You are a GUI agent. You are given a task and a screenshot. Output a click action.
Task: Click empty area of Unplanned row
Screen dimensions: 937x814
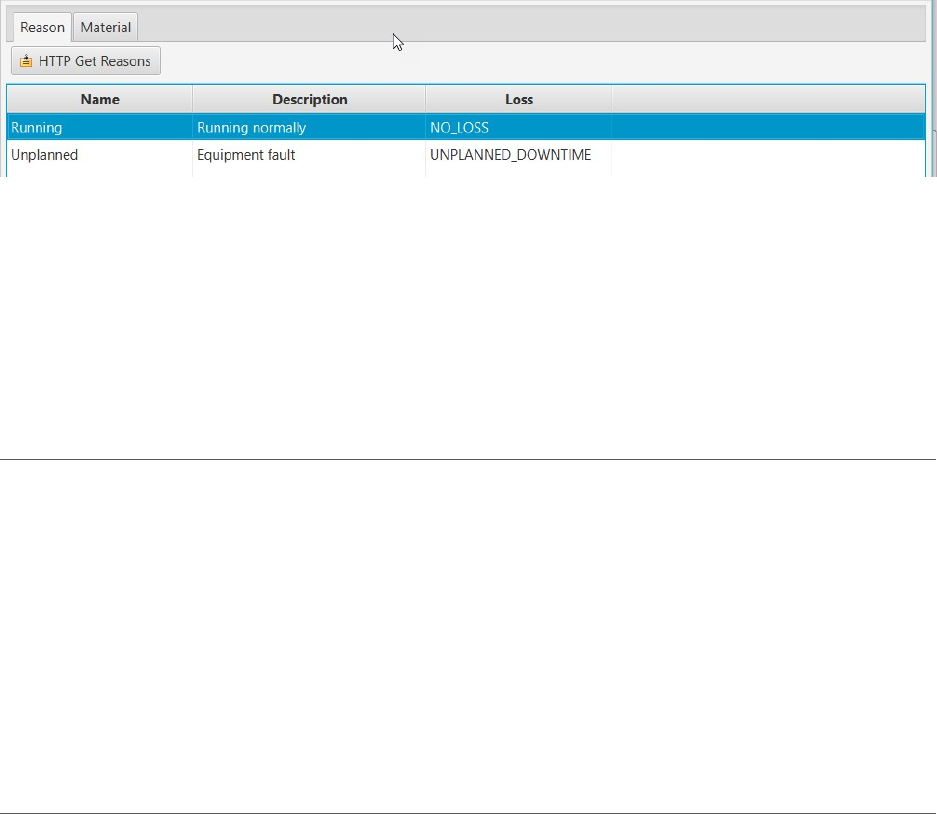[x=768, y=155]
